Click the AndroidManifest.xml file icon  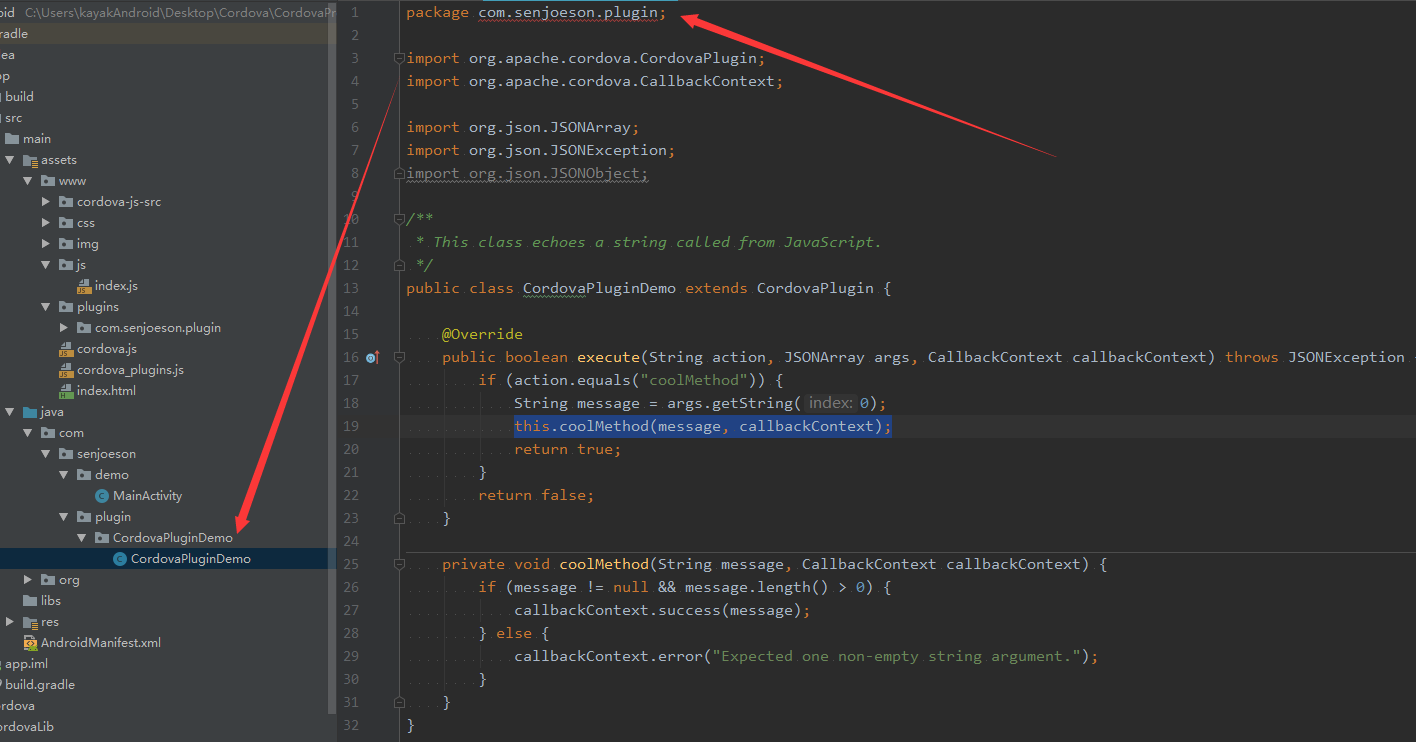pos(30,643)
